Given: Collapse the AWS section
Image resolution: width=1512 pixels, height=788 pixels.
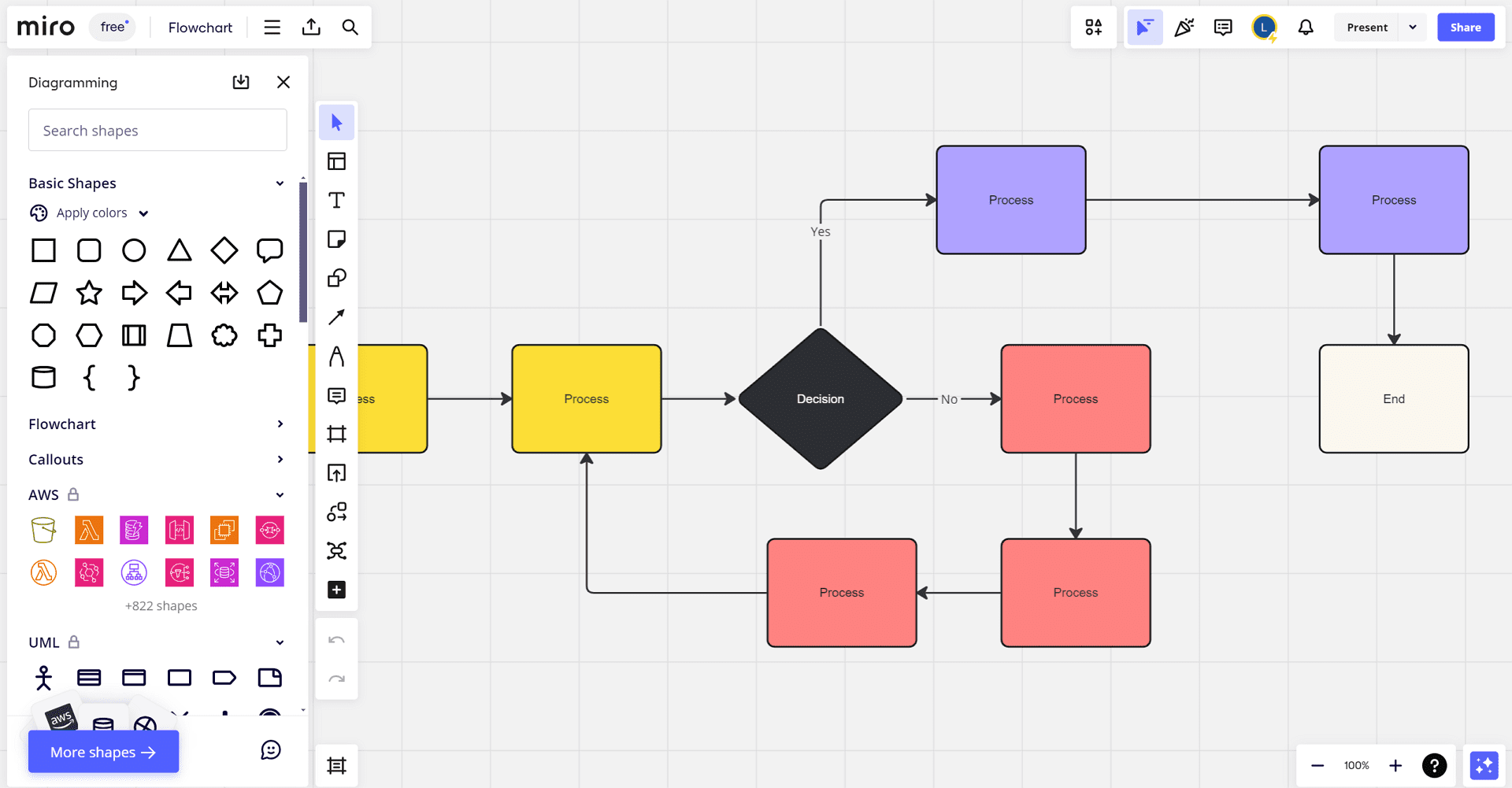Looking at the screenshot, I should click(x=280, y=495).
